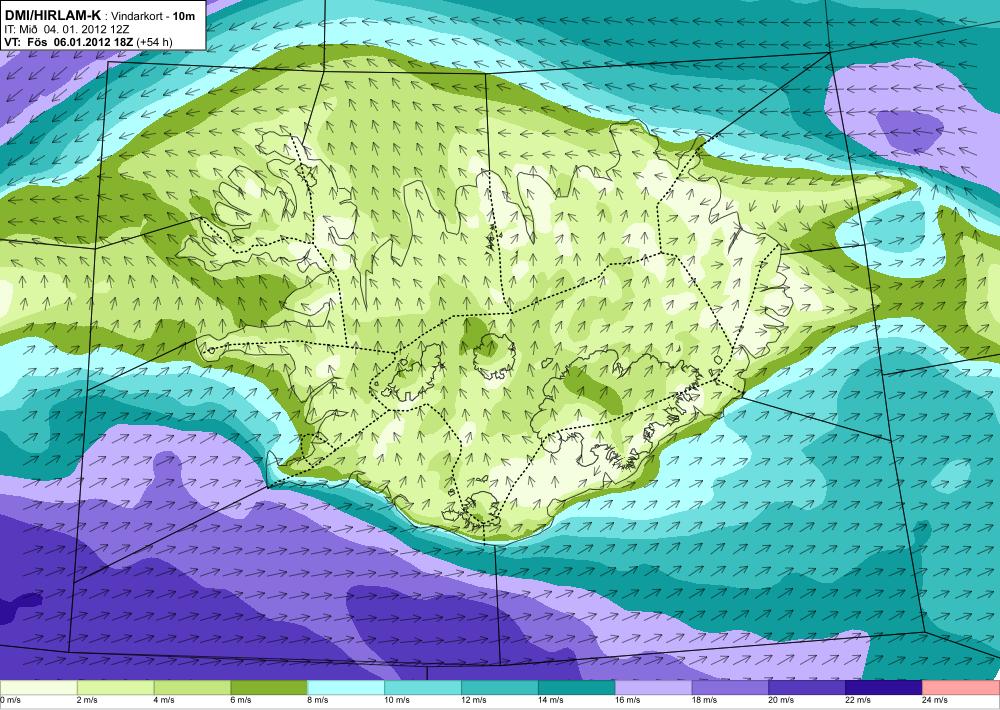Click the '6 m/s' legend label

pyautogui.click(x=241, y=700)
